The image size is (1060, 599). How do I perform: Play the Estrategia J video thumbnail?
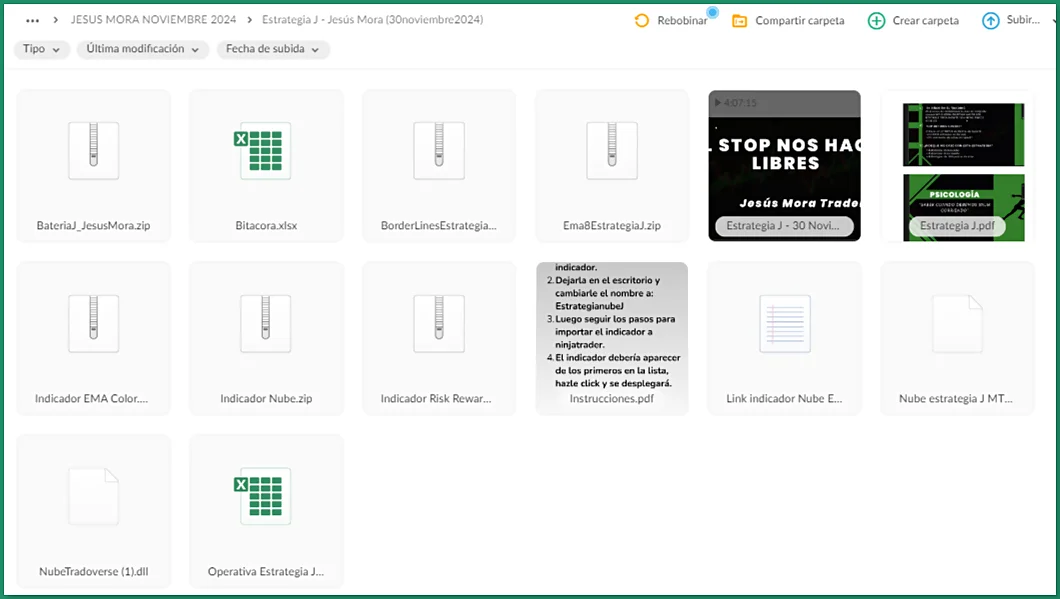pyautogui.click(x=785, y=160)
